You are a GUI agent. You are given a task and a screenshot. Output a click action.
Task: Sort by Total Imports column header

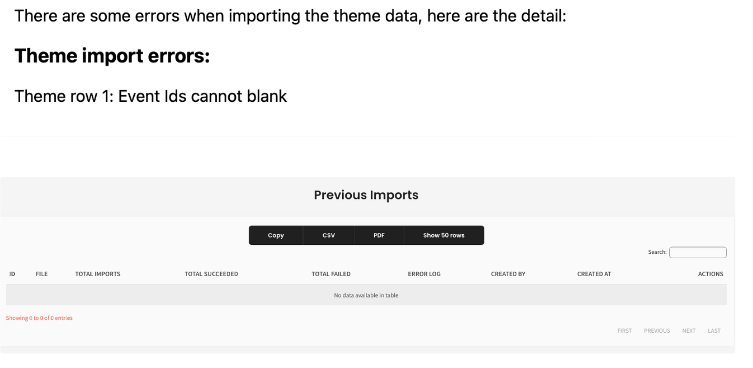(98, 274)
